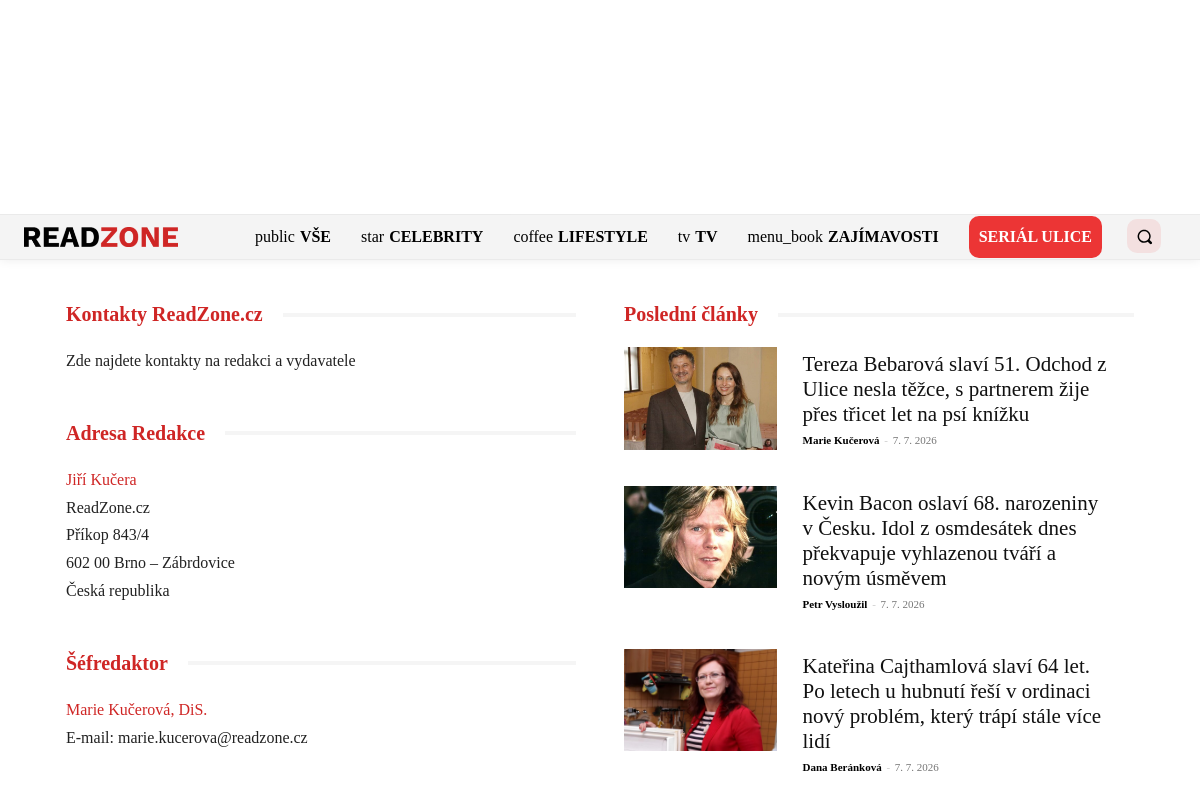Click the READZONE logo
This screenshot has width=1200, height=800.
coord(101,237)
